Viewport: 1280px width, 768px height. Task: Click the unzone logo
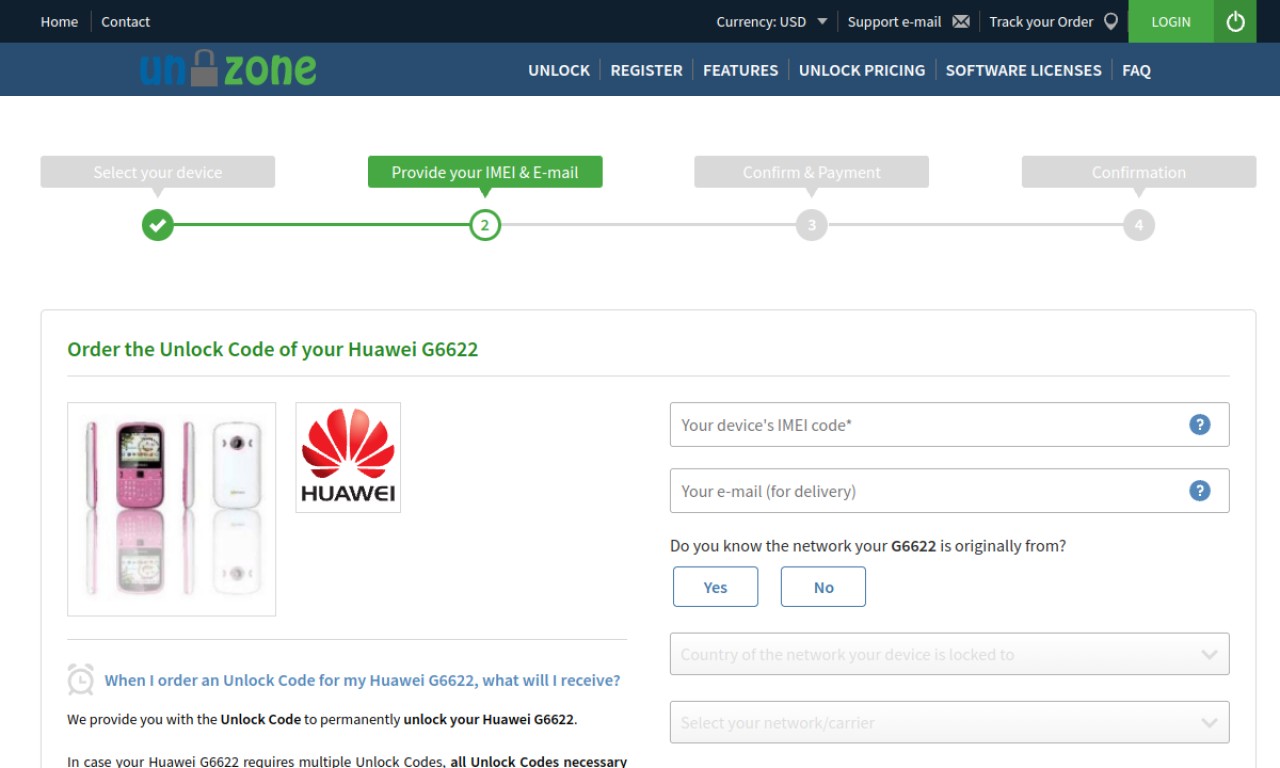click(x=228, y=68)
